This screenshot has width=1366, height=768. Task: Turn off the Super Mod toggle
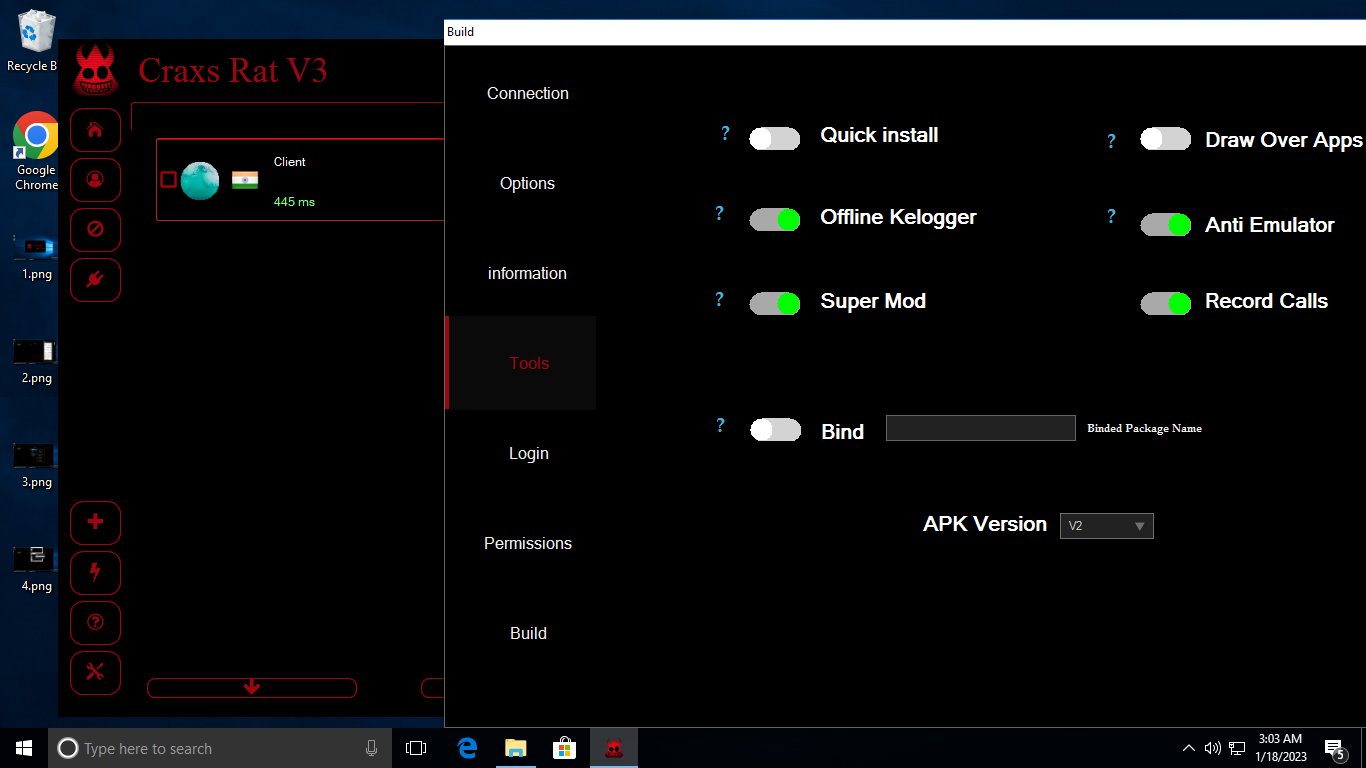coord(775,304)
